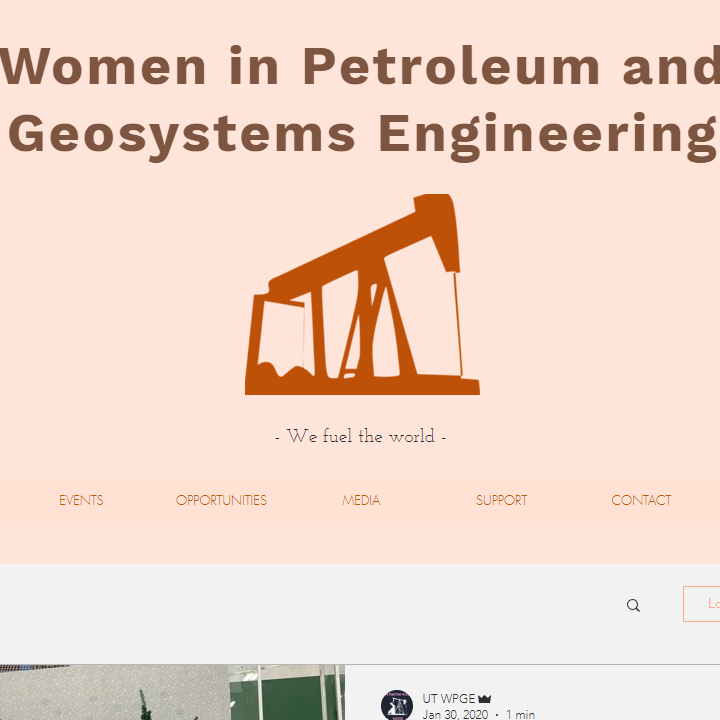
Task: Navigate to the CONTACT page
Action: tap(641, 500)
